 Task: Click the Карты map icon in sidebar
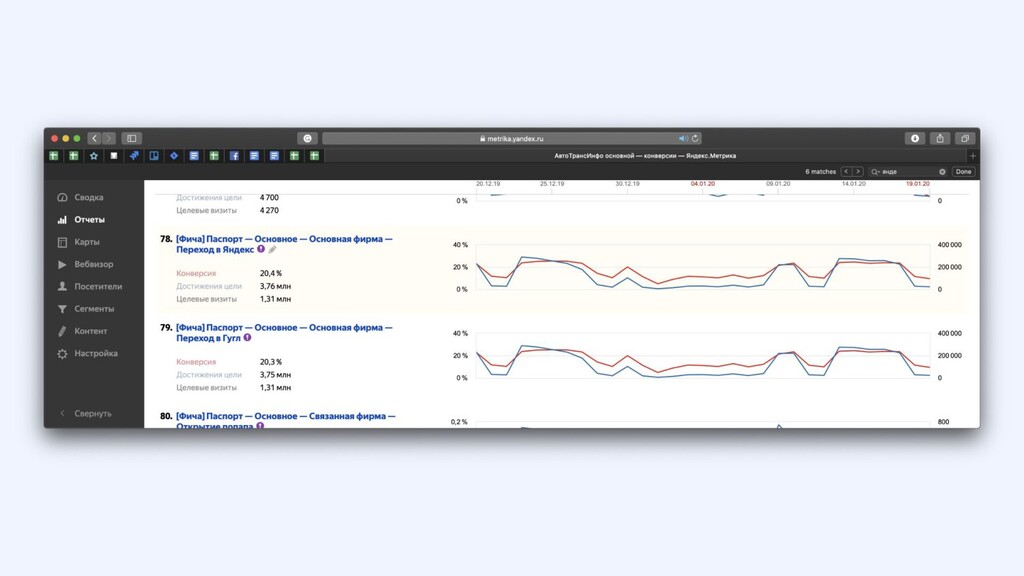point(62,242)
